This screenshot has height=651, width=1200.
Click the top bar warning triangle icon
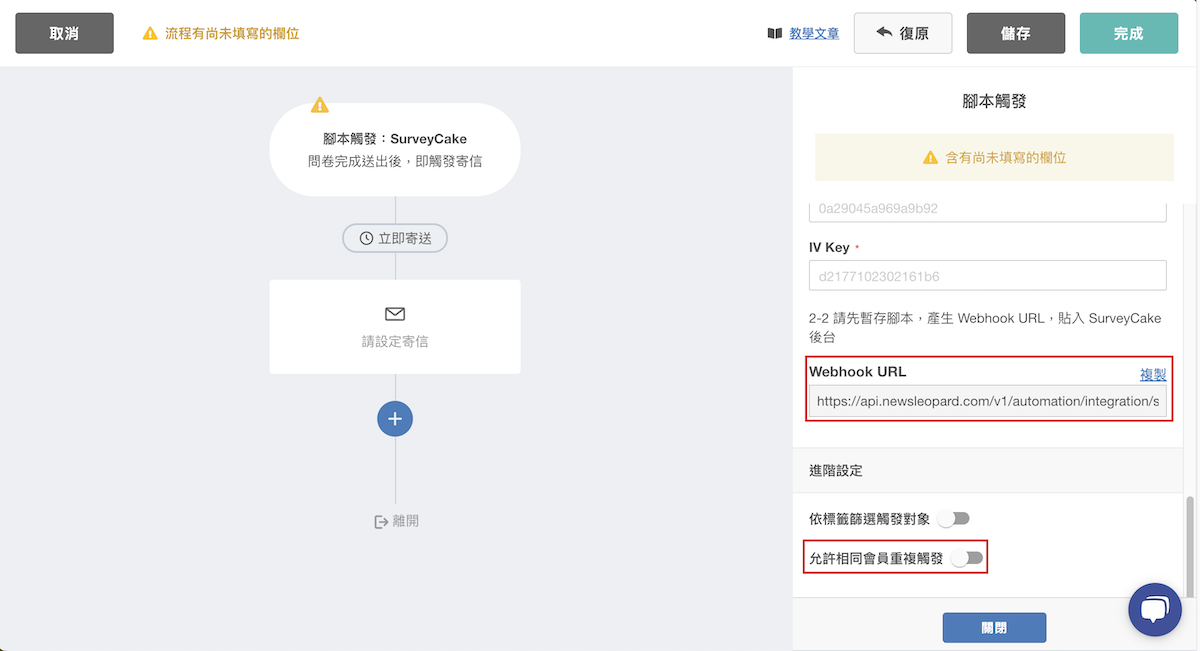click(150, 33)
